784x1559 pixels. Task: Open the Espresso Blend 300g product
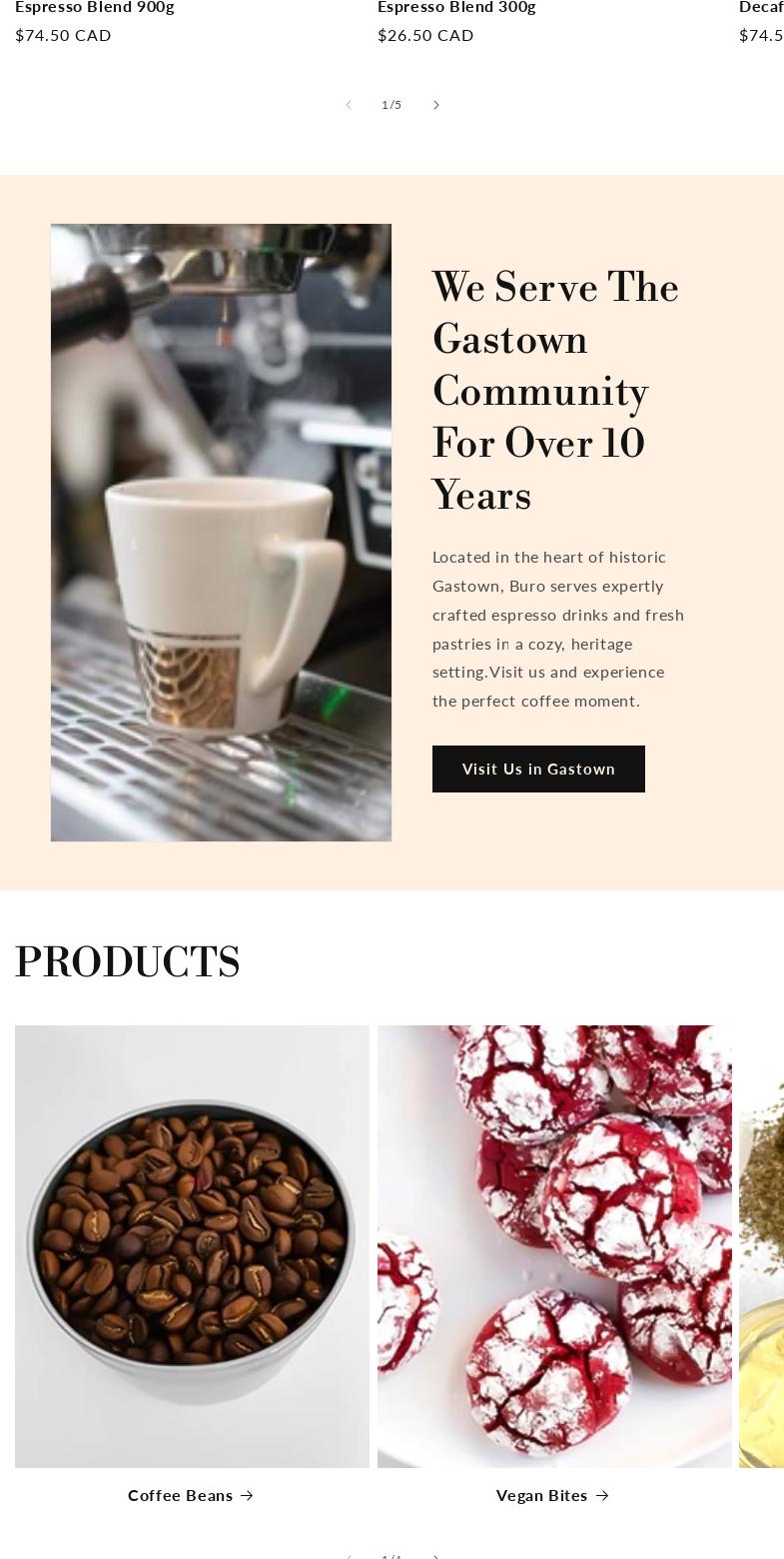pyautogui.click(x=456, y=7)
